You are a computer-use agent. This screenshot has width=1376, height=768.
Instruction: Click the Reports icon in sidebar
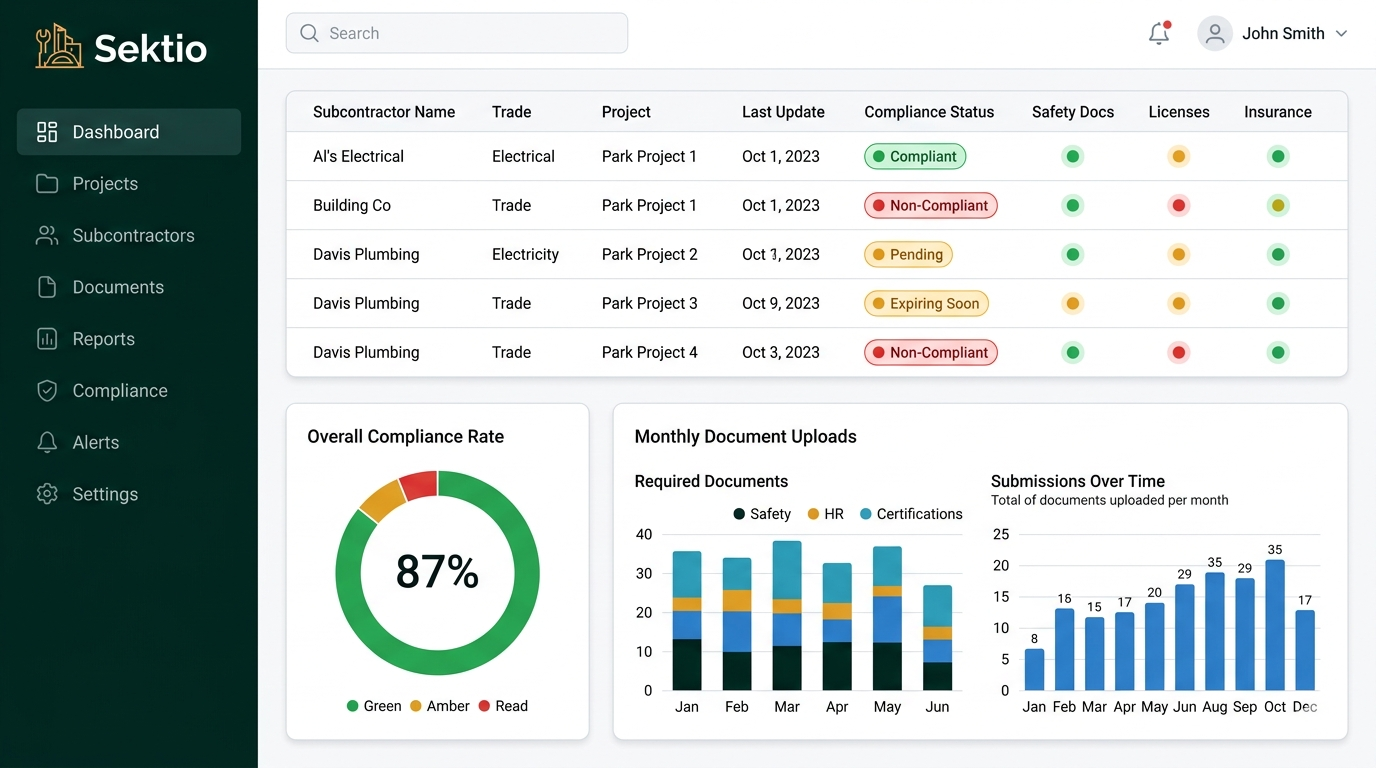(47, 339)
